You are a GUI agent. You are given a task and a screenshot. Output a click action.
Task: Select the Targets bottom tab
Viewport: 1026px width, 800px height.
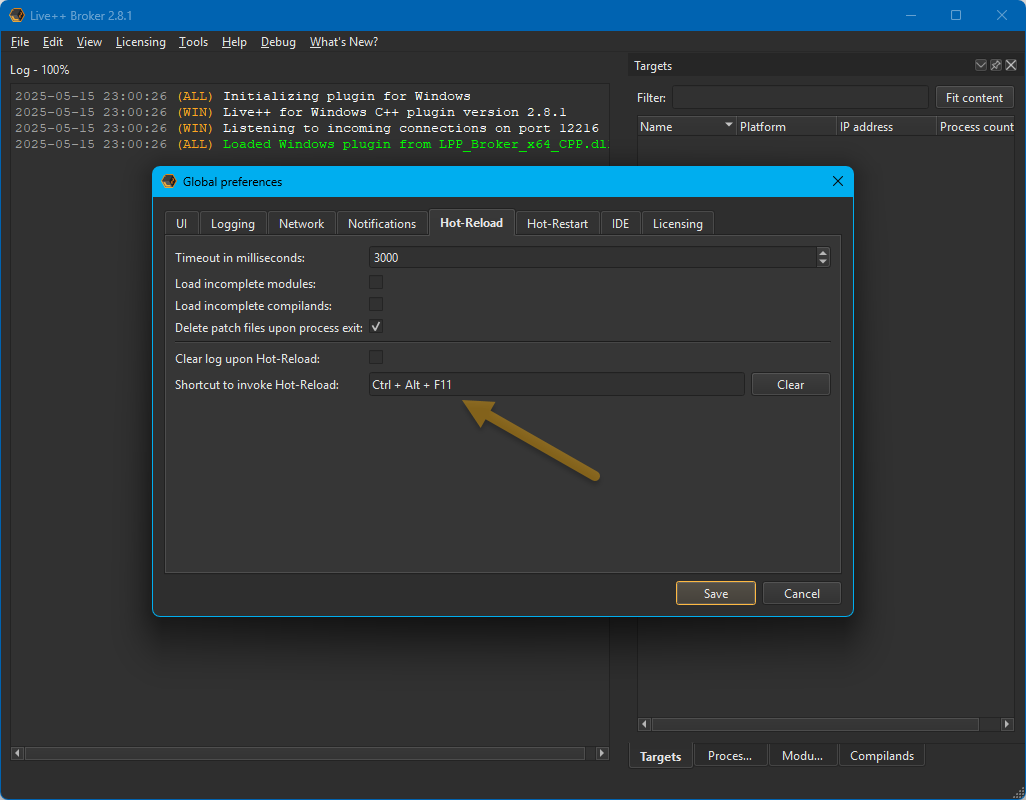[660, 756]
